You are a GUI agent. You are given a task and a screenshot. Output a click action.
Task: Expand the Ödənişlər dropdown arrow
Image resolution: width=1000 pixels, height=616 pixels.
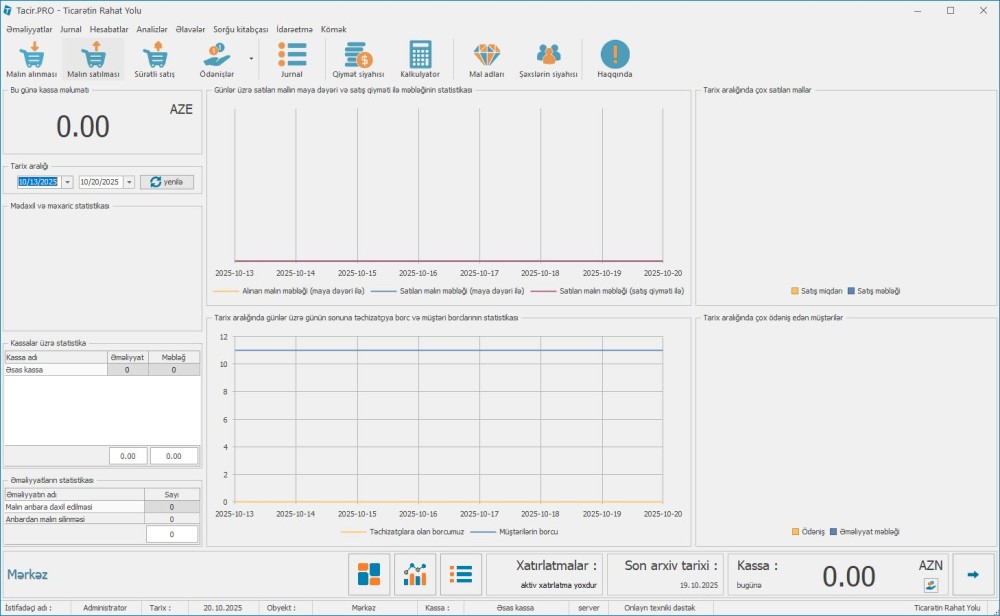coord(251,59)
